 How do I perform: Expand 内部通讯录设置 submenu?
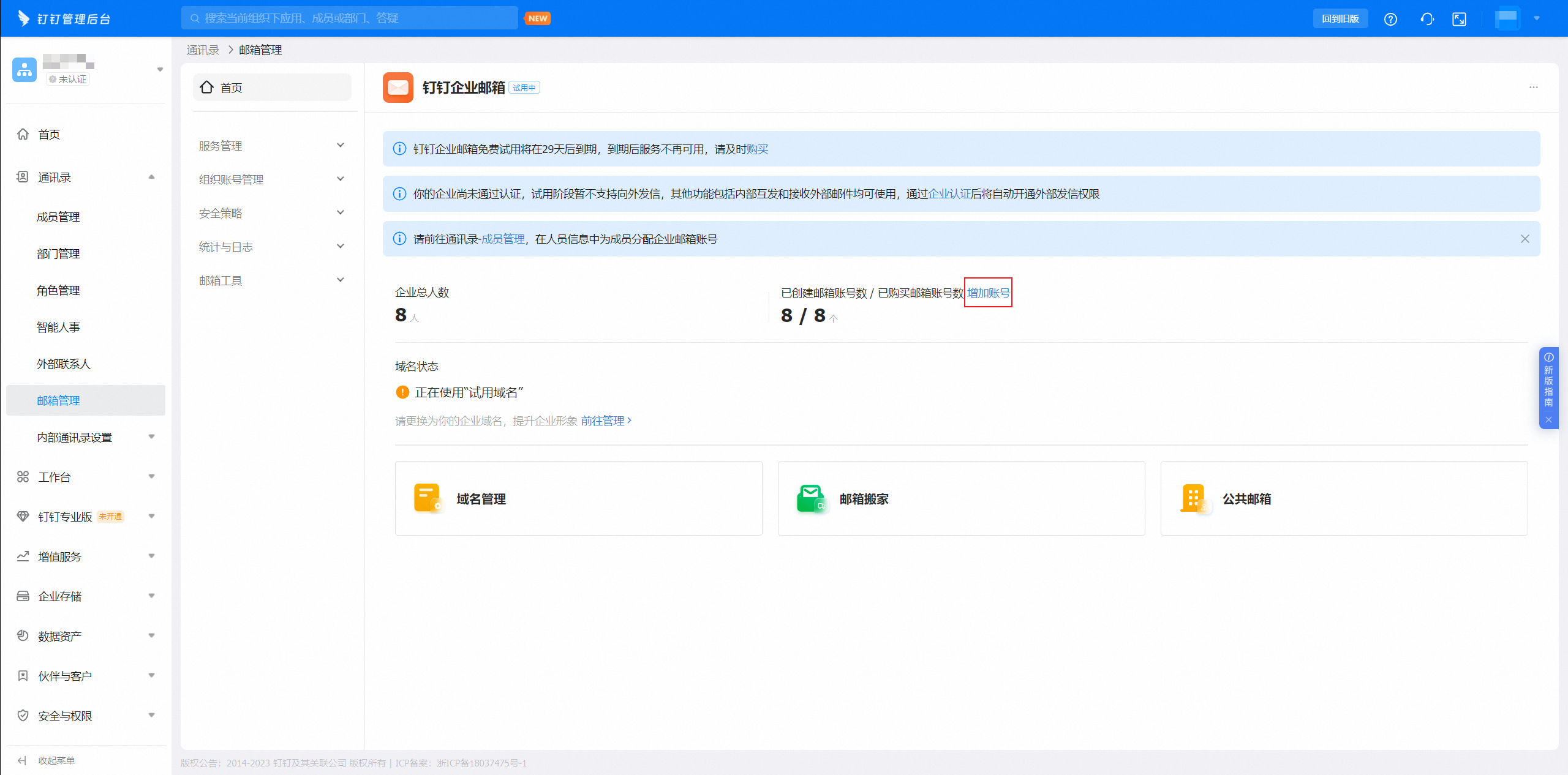click(152, 436)
